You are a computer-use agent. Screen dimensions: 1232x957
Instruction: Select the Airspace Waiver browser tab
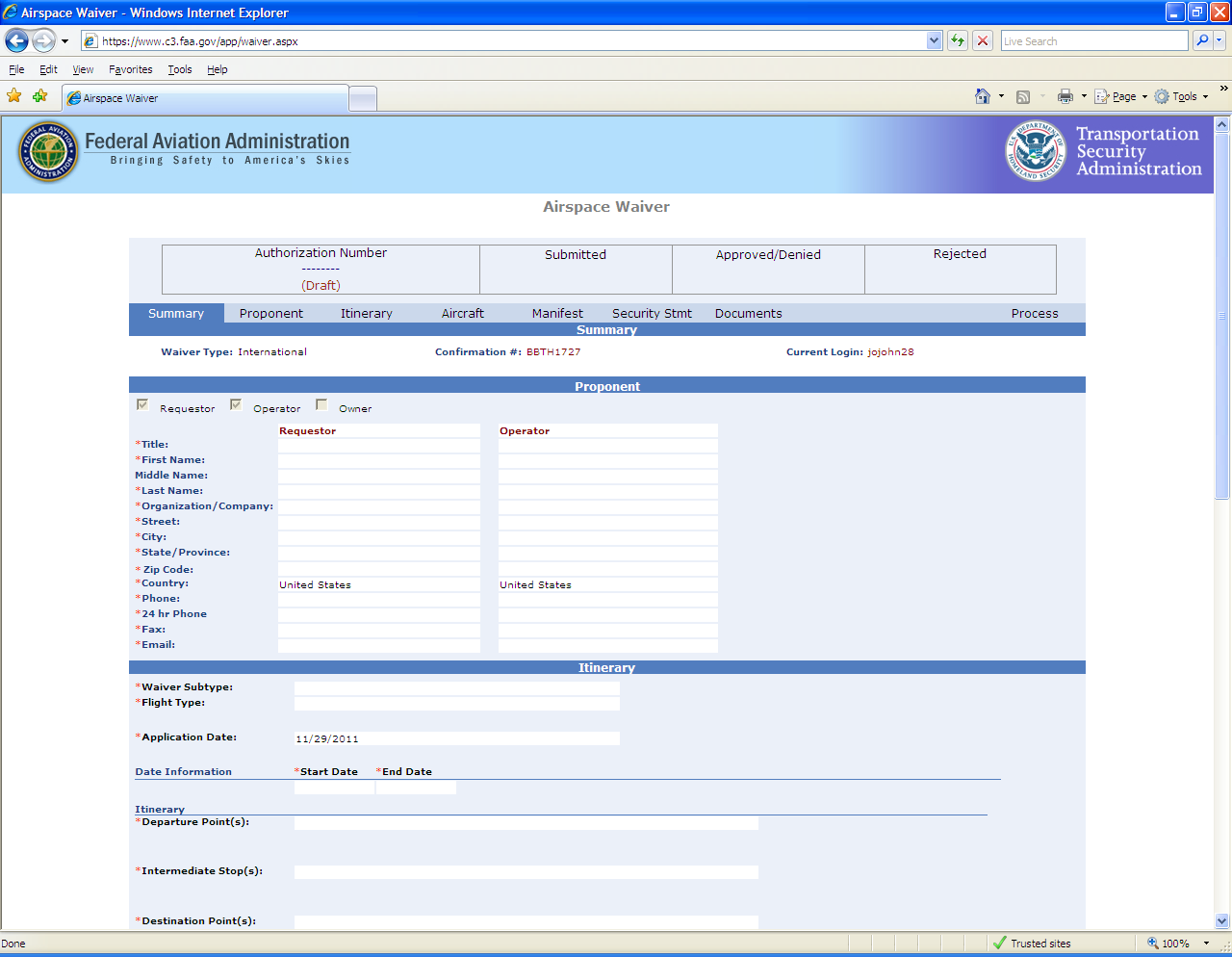click(x=205, y=98)
